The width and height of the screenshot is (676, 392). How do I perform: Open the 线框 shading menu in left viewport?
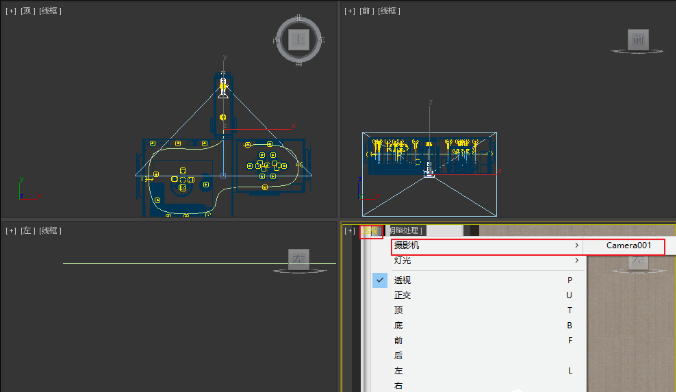tap(50, 231)
